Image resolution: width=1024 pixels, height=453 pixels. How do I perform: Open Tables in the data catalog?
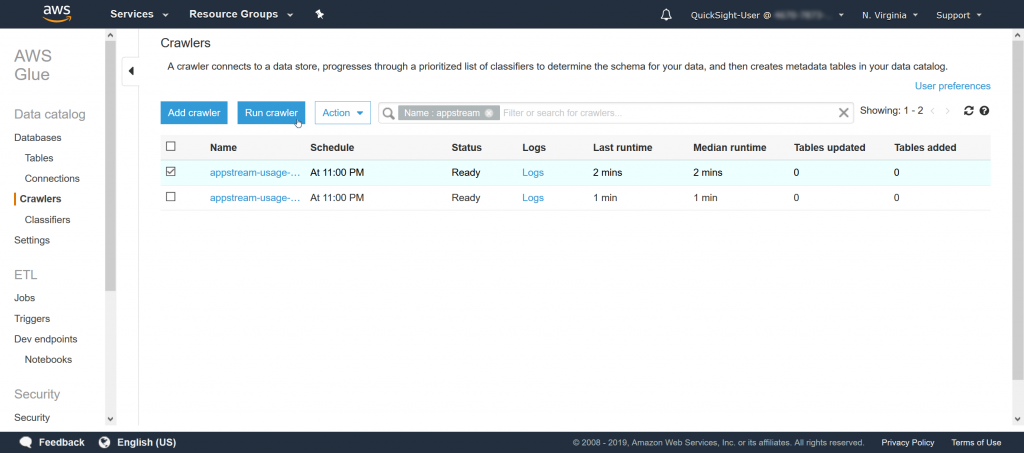(39, 158)
